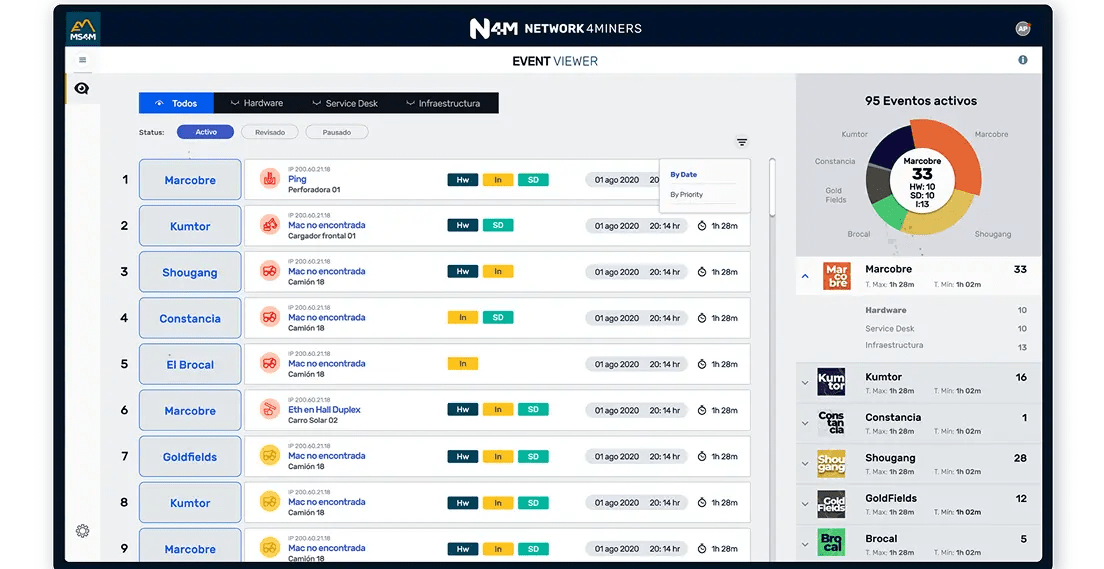The width and height of the screenshot is (1104, 569).
Task: Click the N4M Network4Miners logo
Action: pos(556,28)
